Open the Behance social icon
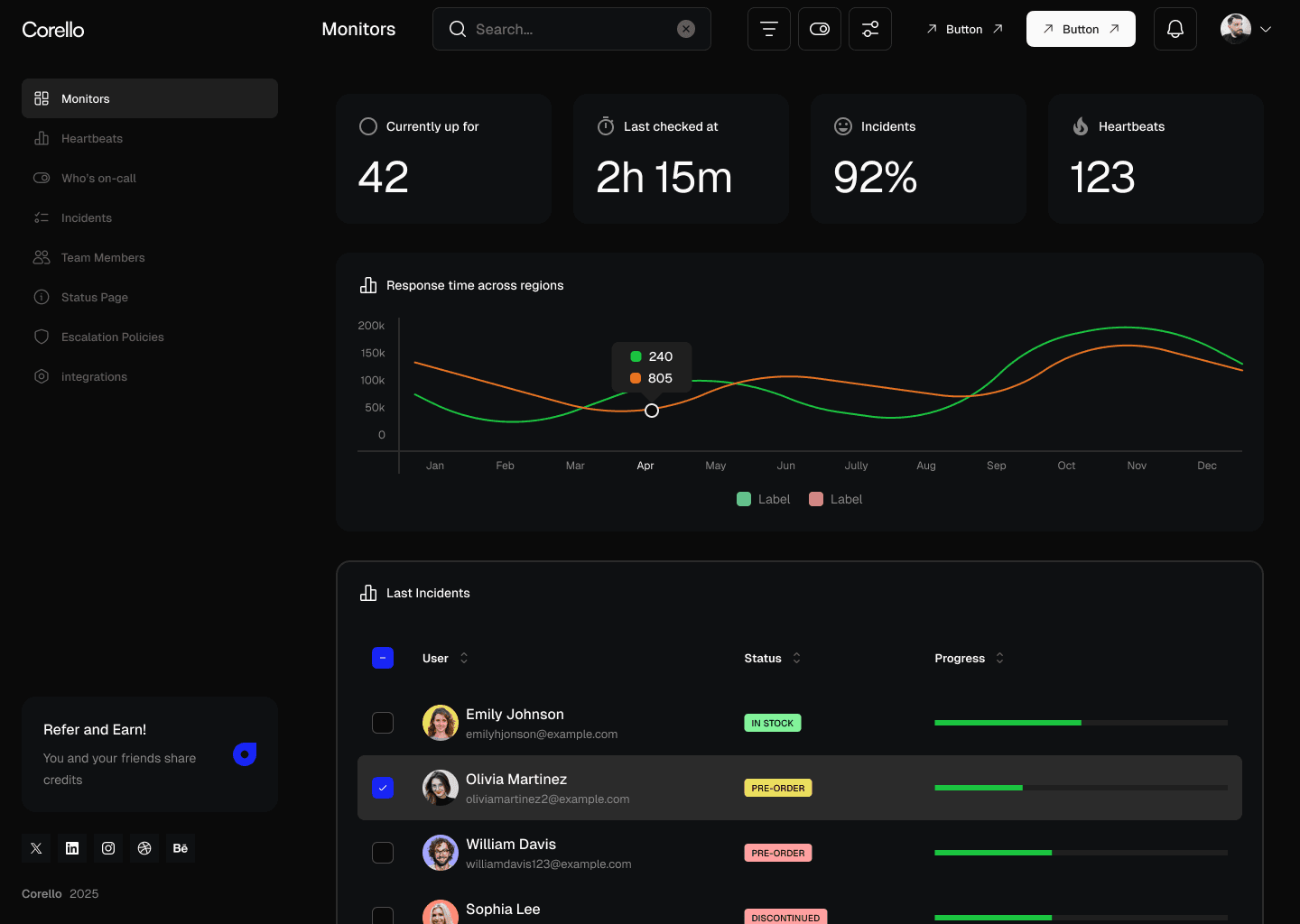The width and height of the screenshot is (1300, 924). [181, 848]
